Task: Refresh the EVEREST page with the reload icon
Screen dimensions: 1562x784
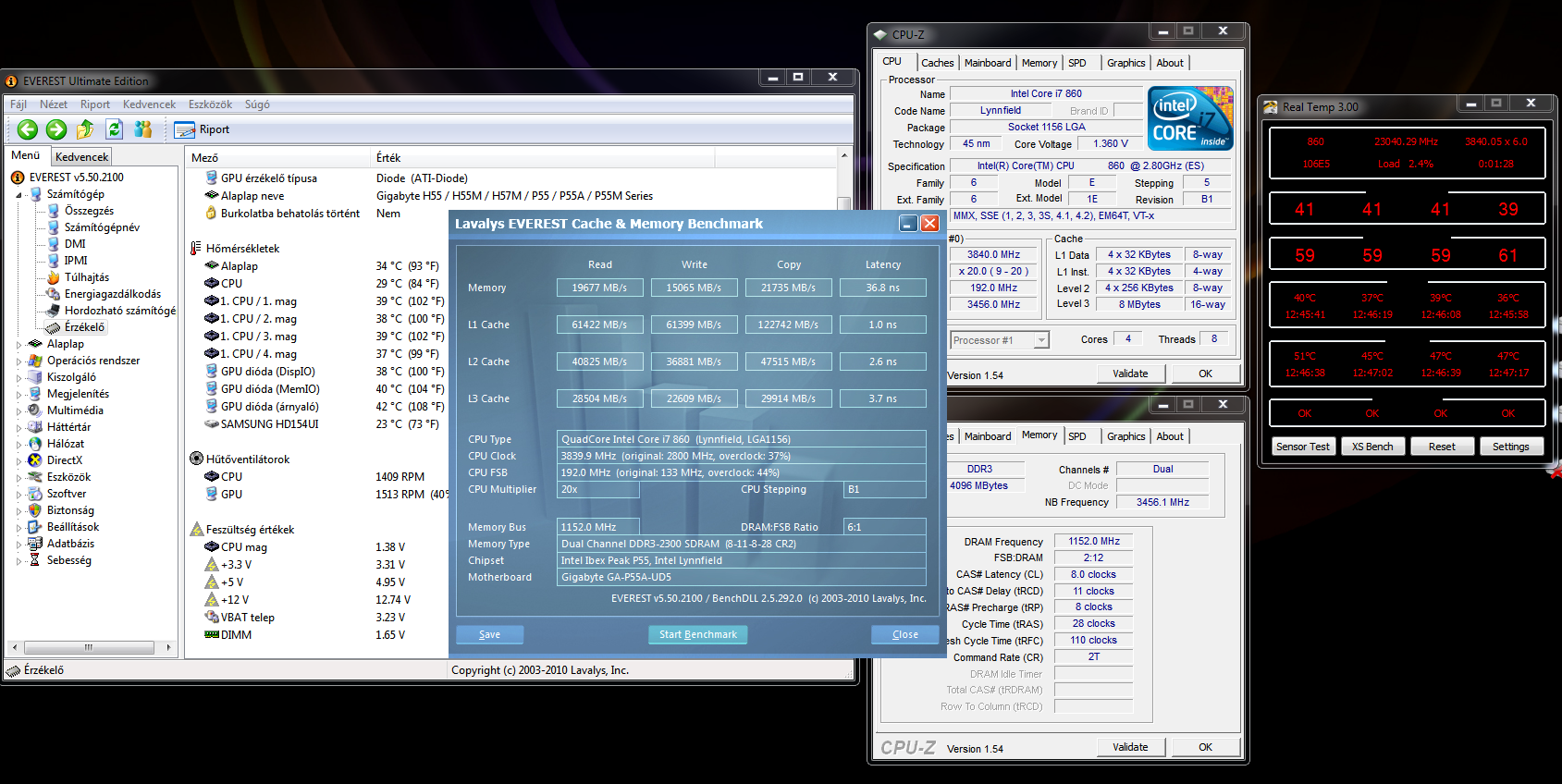Action: pyautogui.click(x=114, y=129)
